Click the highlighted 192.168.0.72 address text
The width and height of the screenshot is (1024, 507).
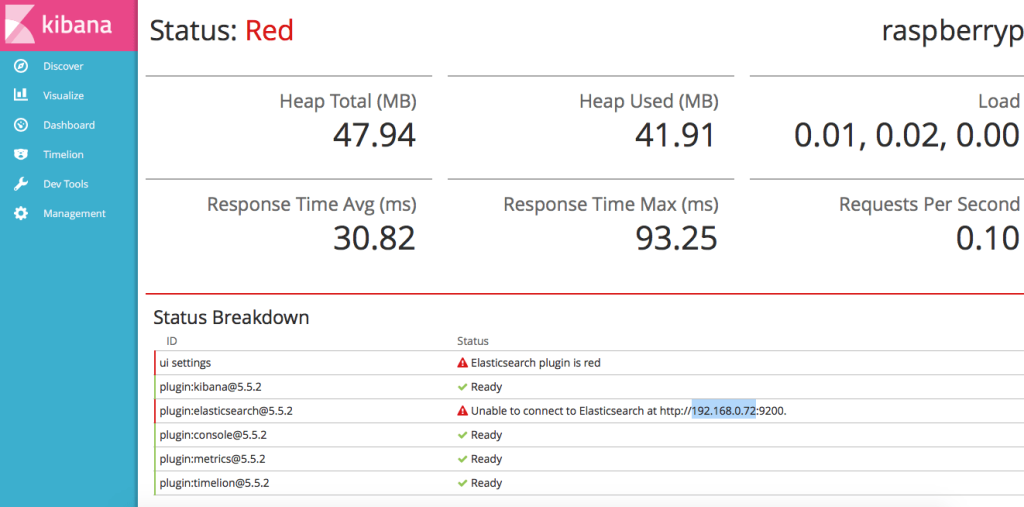(x=724, y=411)
